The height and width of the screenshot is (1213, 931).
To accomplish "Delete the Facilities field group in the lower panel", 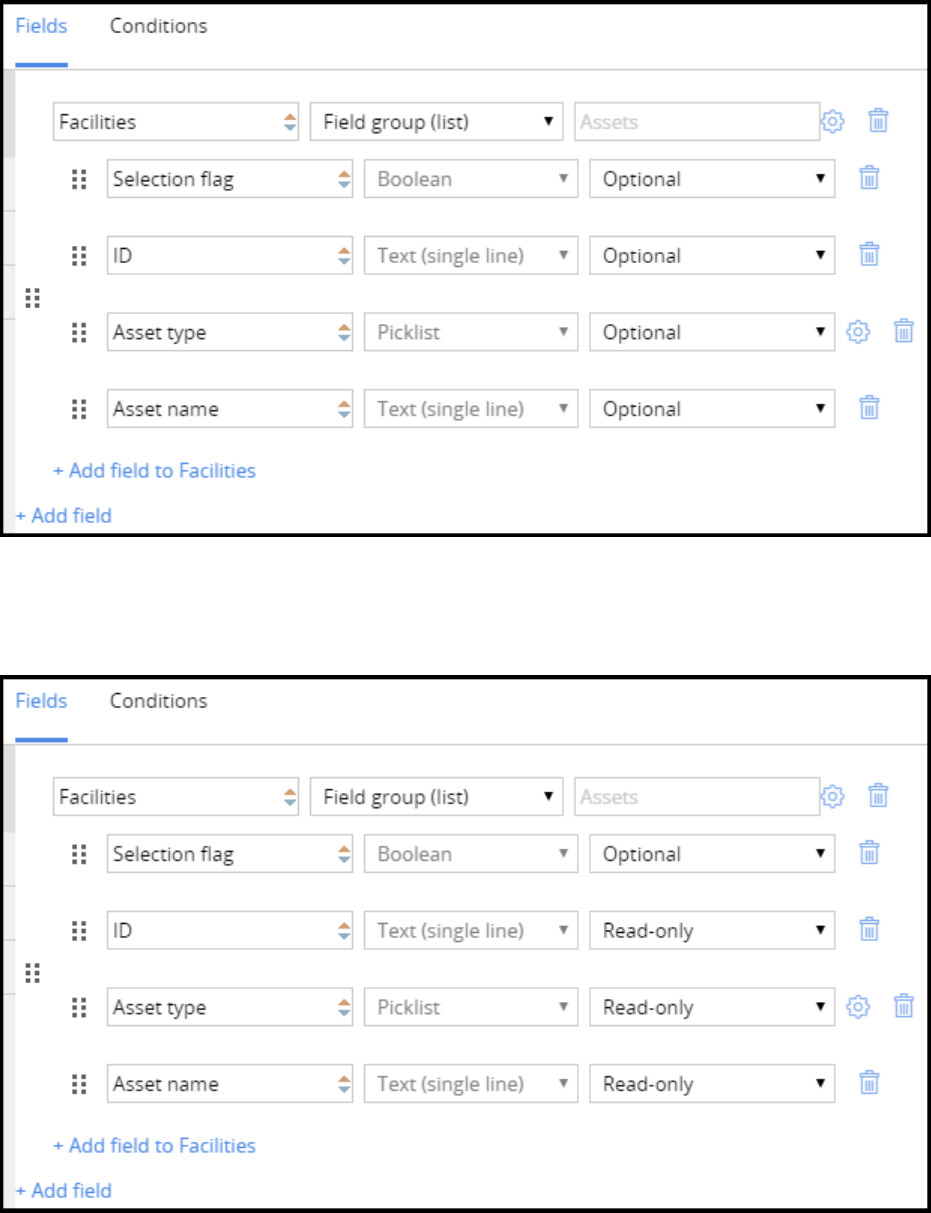I will click(878, 796).
